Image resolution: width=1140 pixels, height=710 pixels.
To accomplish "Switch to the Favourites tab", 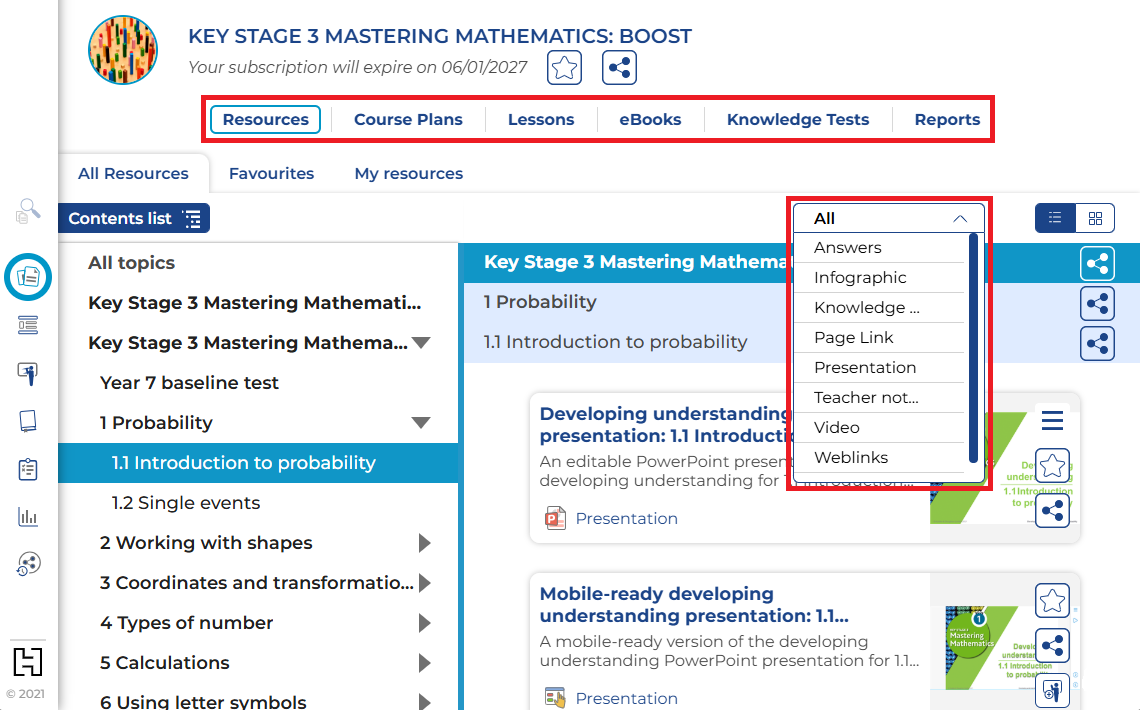I will click(x=271, y=173).
